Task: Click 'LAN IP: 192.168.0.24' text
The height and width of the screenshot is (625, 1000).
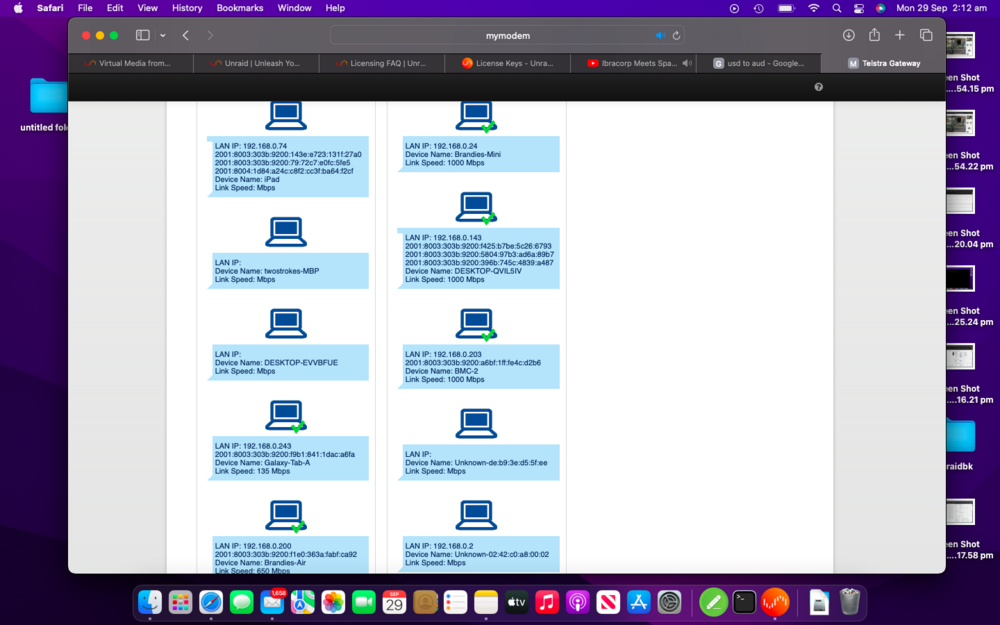Action: pyautogui.click(x=441, y=146)
